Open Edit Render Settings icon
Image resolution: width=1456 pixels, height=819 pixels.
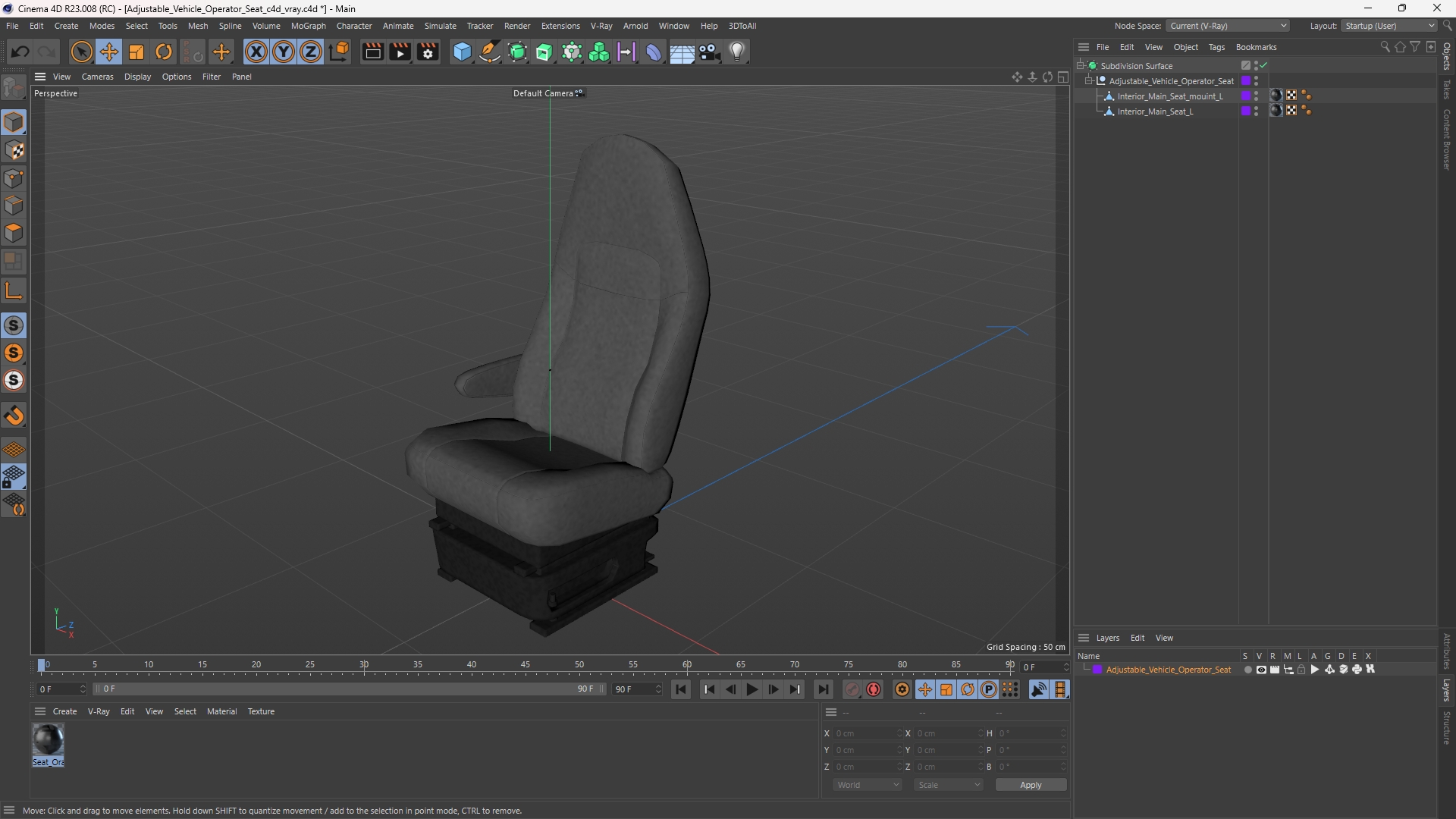(428, 52)
